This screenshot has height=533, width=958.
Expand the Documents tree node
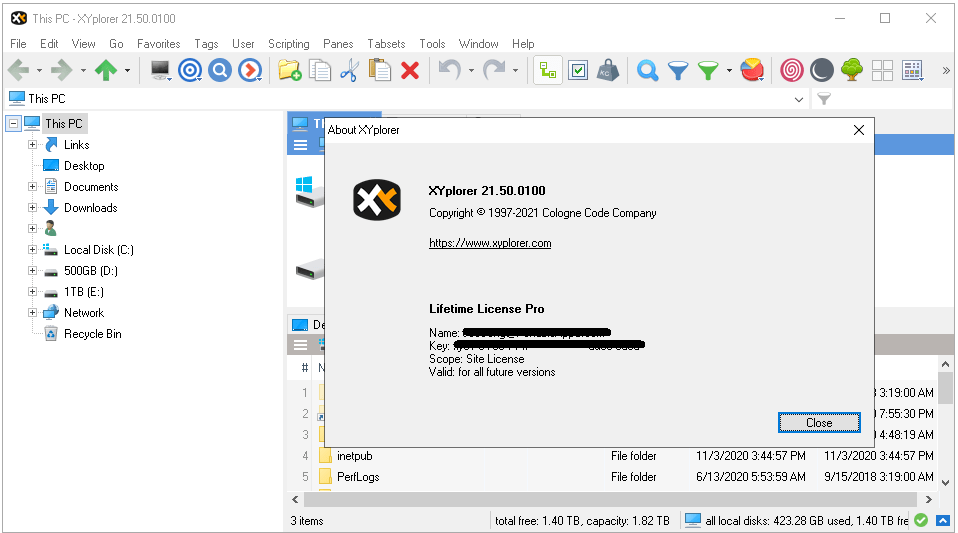[32, 187]
